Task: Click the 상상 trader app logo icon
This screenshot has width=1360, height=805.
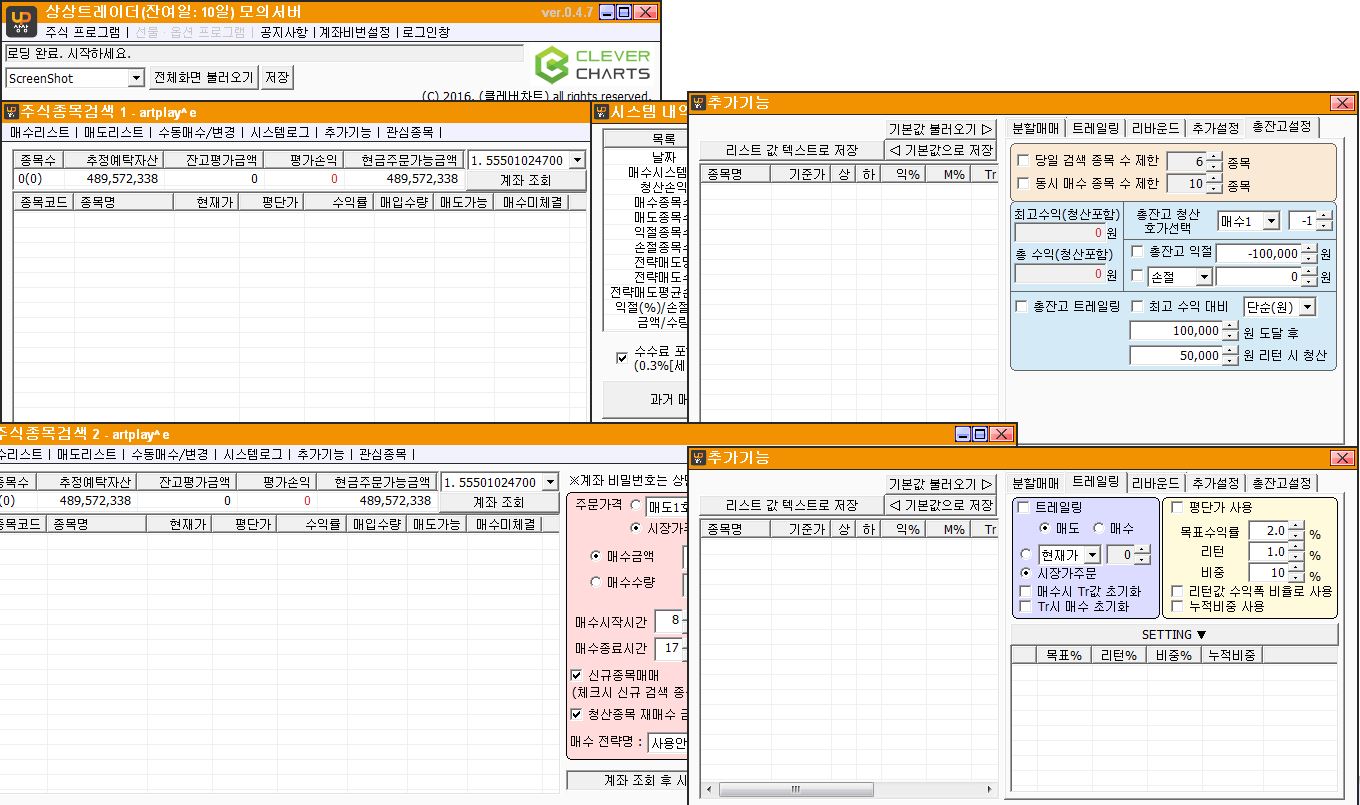Action: (21, 20)
